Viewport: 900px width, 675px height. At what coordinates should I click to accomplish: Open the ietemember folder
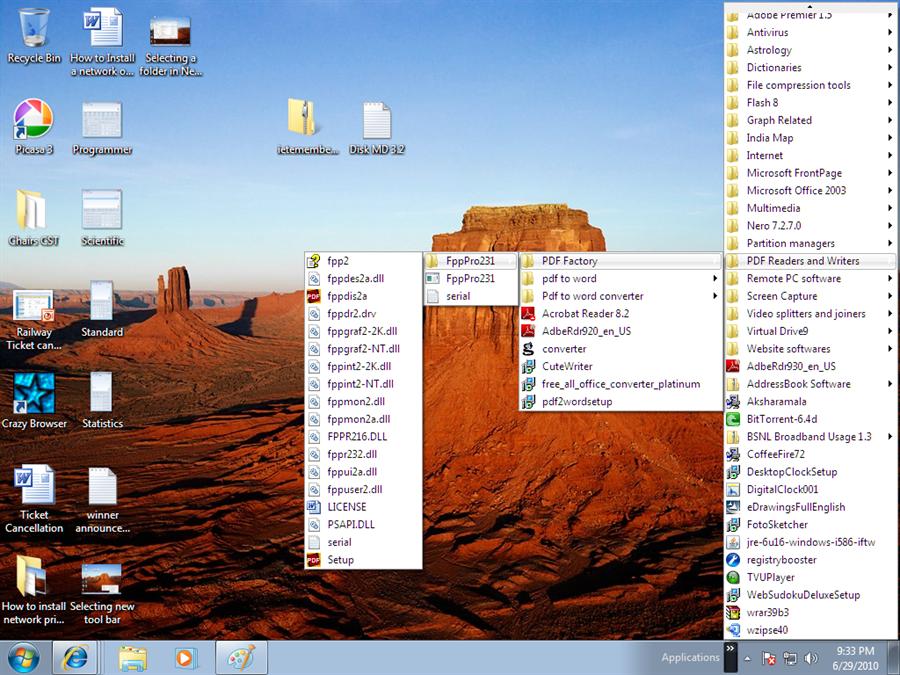tap(306, 122)
